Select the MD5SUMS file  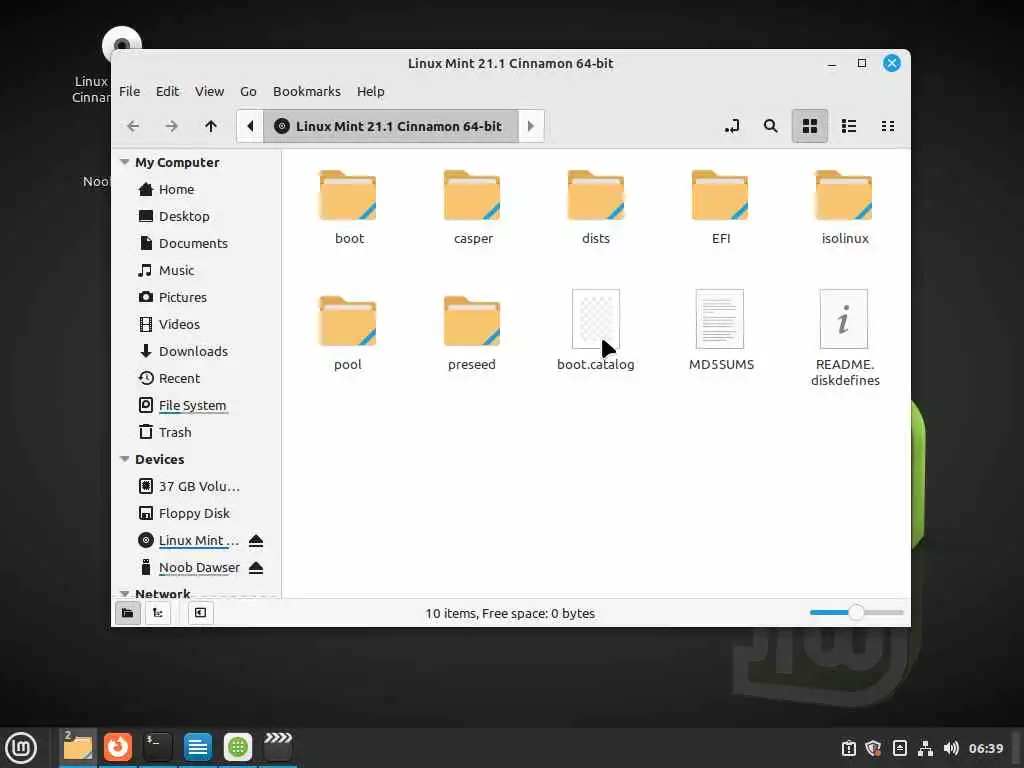click(720, 330)
